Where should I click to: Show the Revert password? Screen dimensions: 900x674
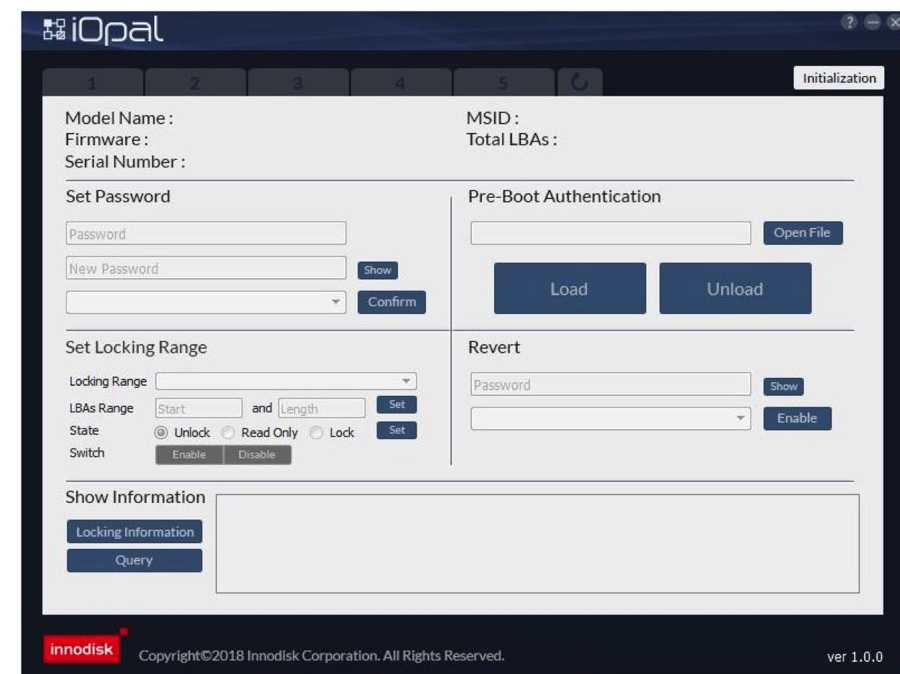tap(783, 386)
